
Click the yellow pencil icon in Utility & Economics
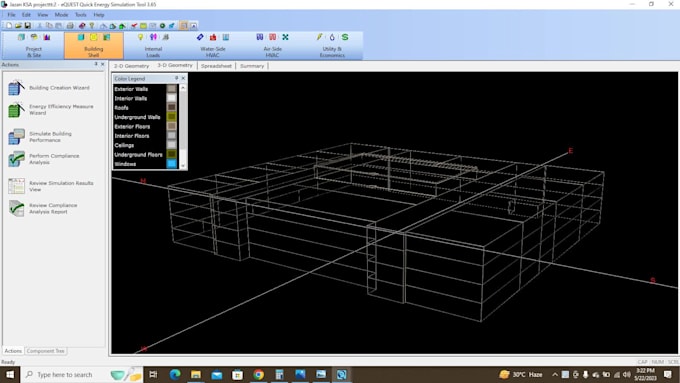(319, 37)
